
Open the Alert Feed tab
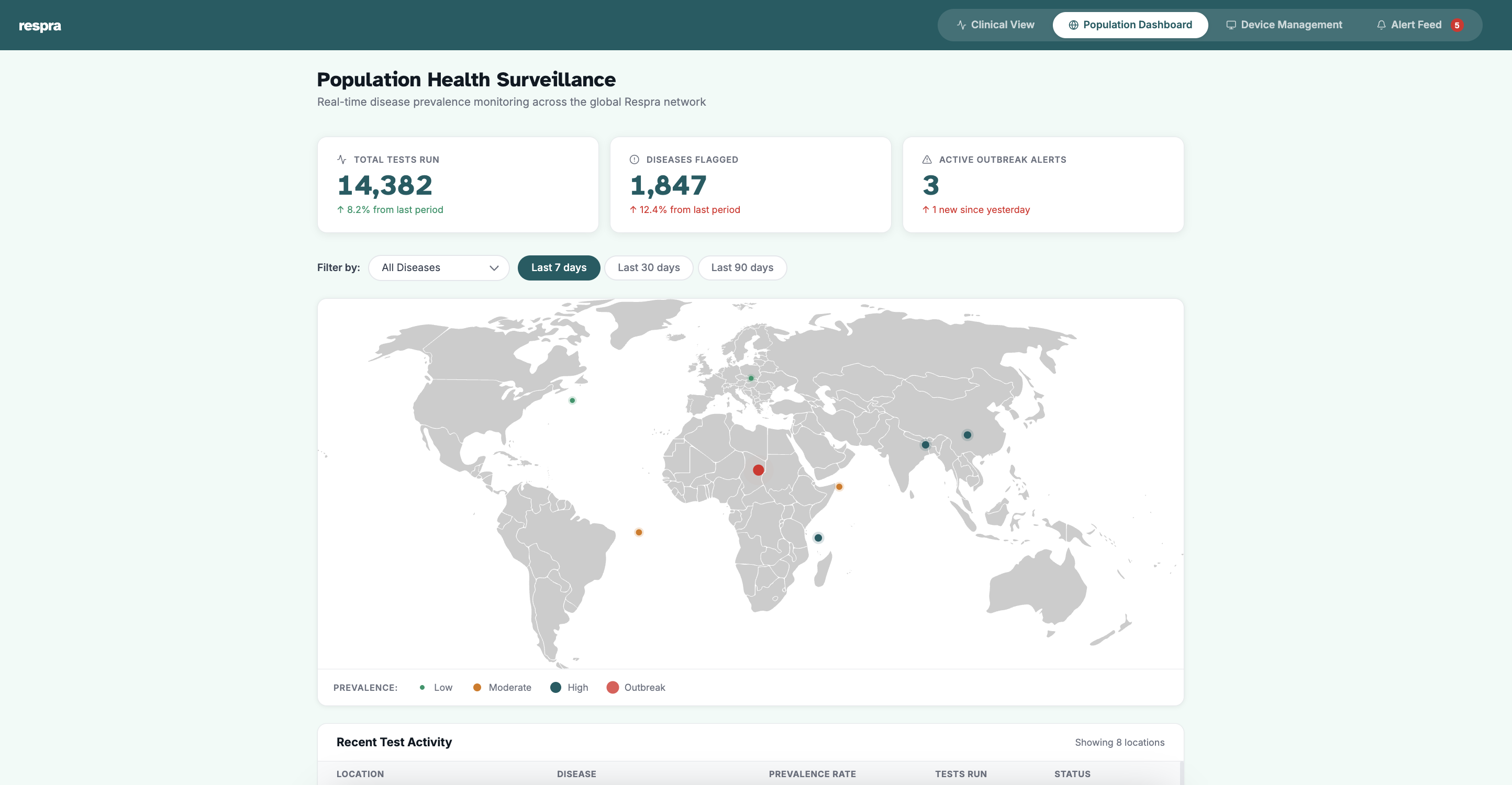click(1419, 25)
